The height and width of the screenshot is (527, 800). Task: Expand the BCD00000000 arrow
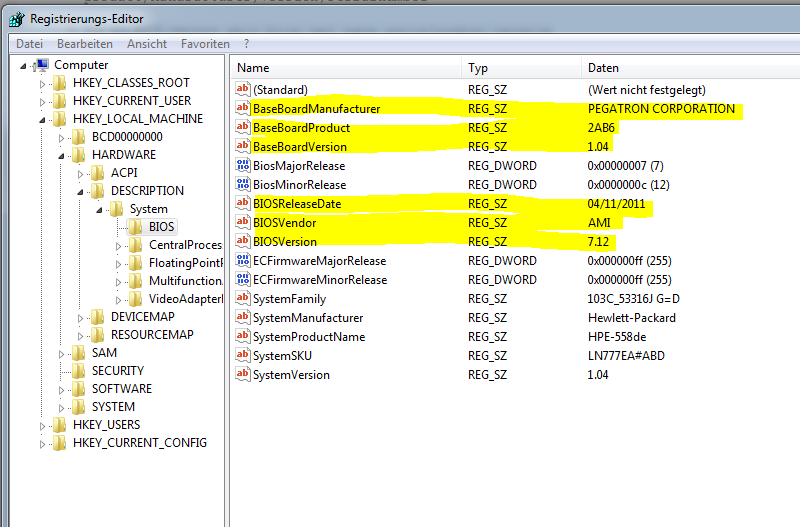pos(61,138)
